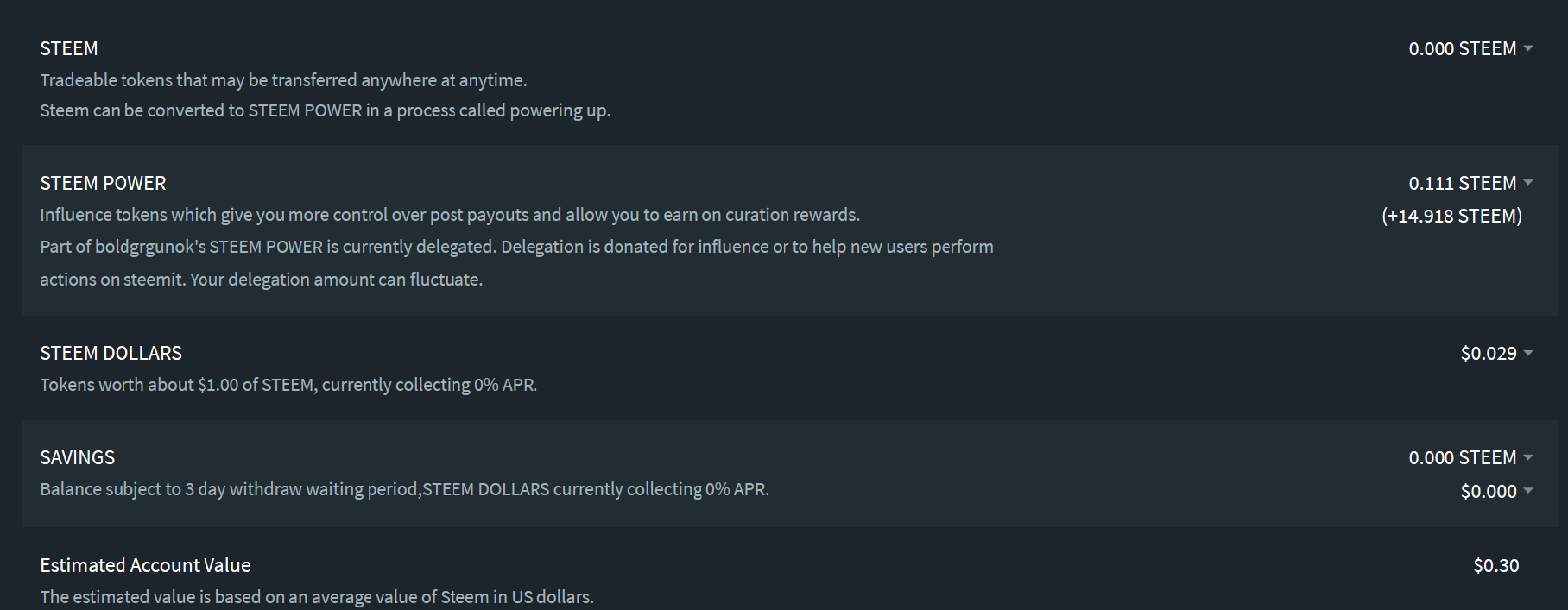1568x610 pixels.
Task: Expand the 0.111 STEEM Power dropdown
Action: pyautogui.click(x=1470, y=184)
